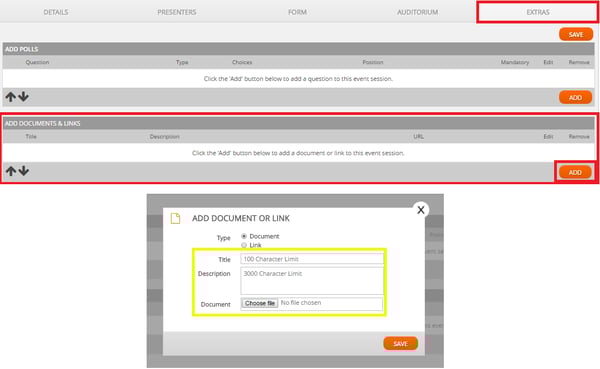Select the Link type radio button
This screenshot has width=600, height=369.
pyautogui.click(x=244, y=245)
